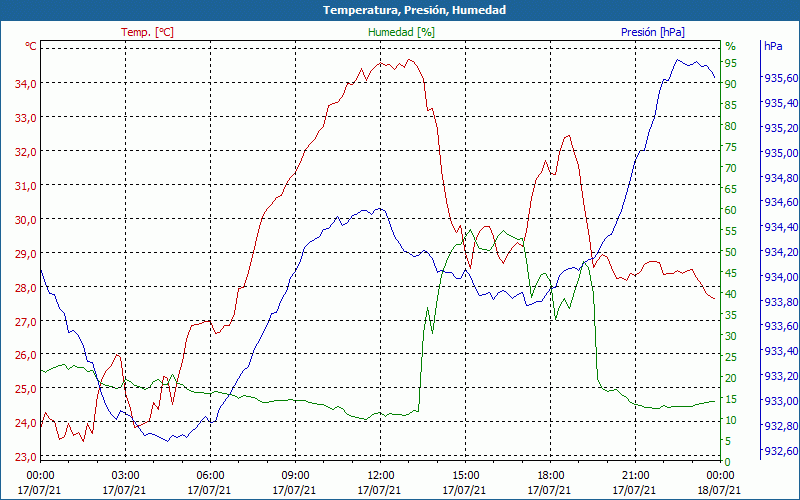This screenshot has width=800, height=500.
Task: Click temperature axis value "34,0"
Action: tap(25, 84)
